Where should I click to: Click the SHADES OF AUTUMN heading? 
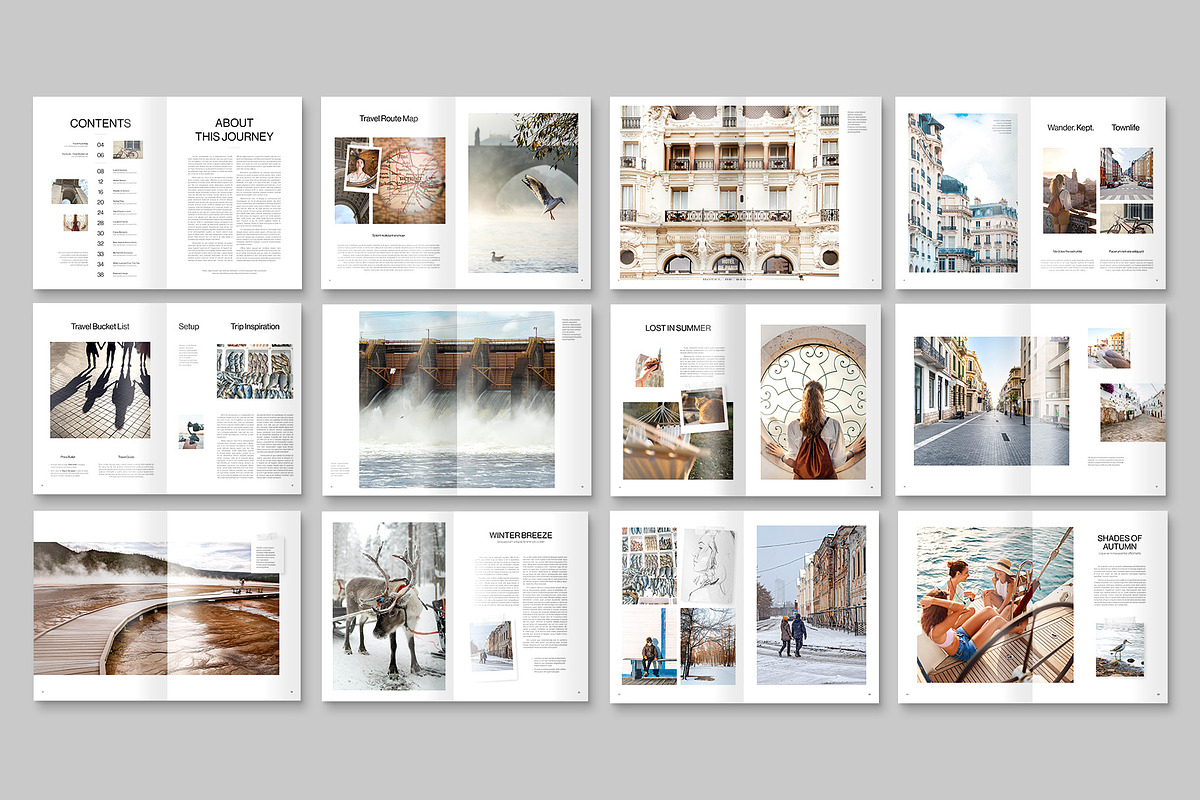pyautogui.click(x=1119, y=543)
